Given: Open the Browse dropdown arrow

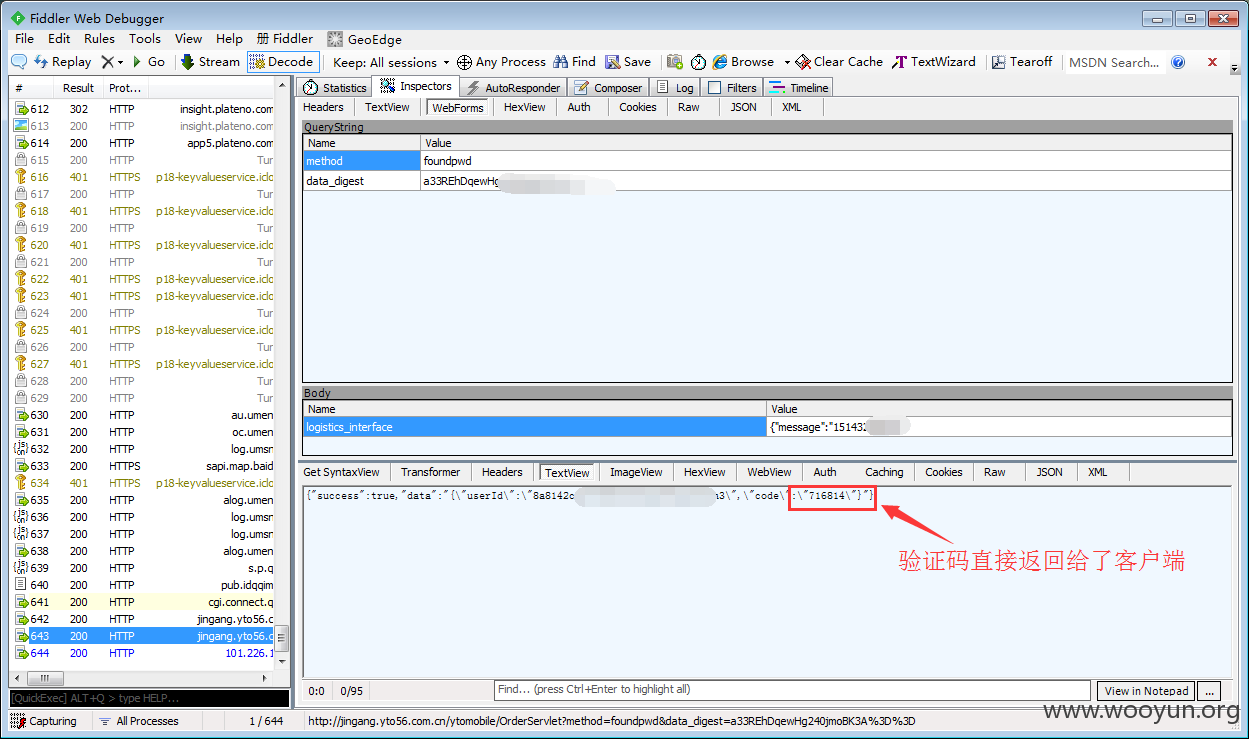Looking at the screenshot, I should point(787,62).
